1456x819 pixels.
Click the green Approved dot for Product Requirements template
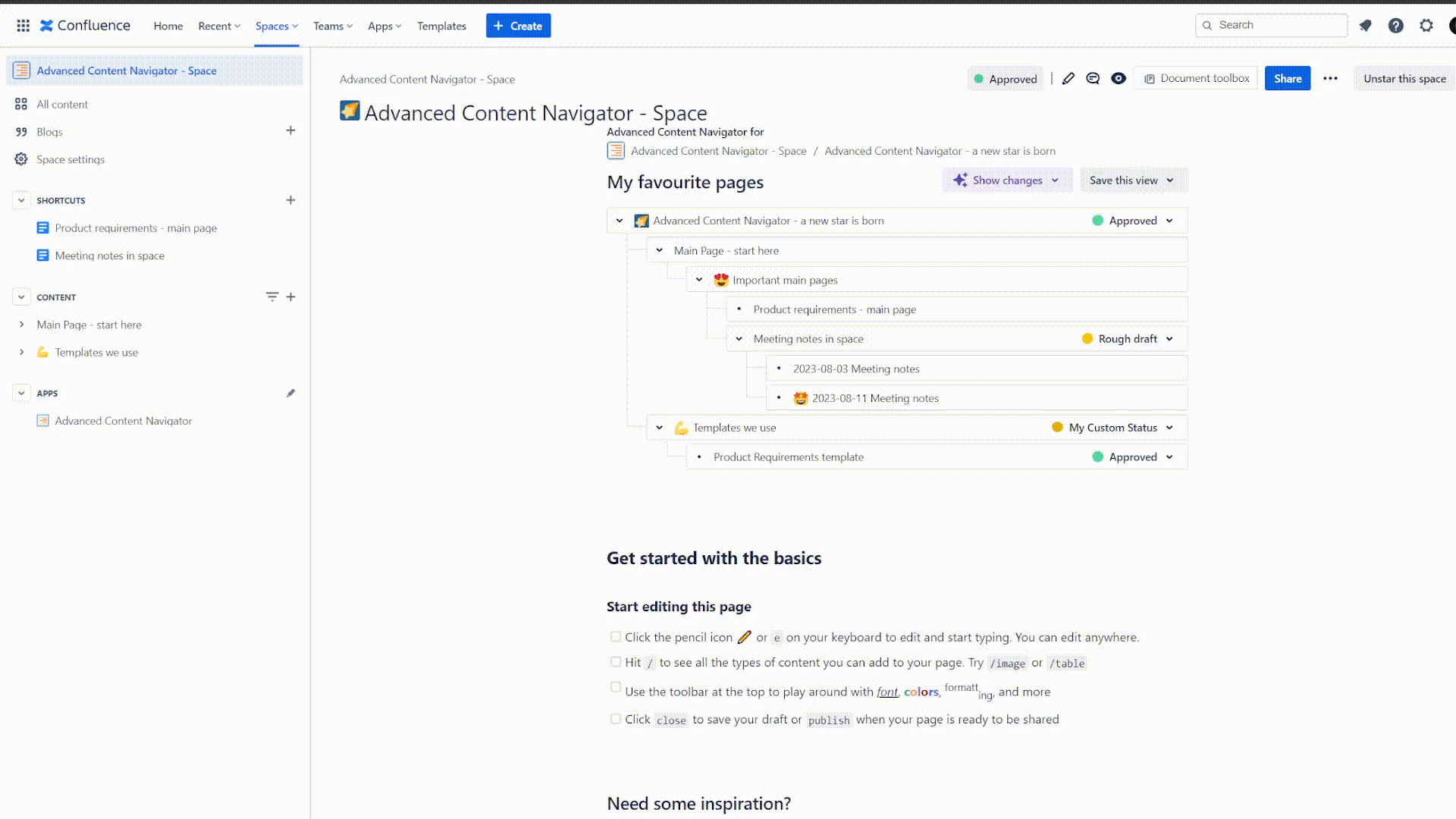[1097, 457]
